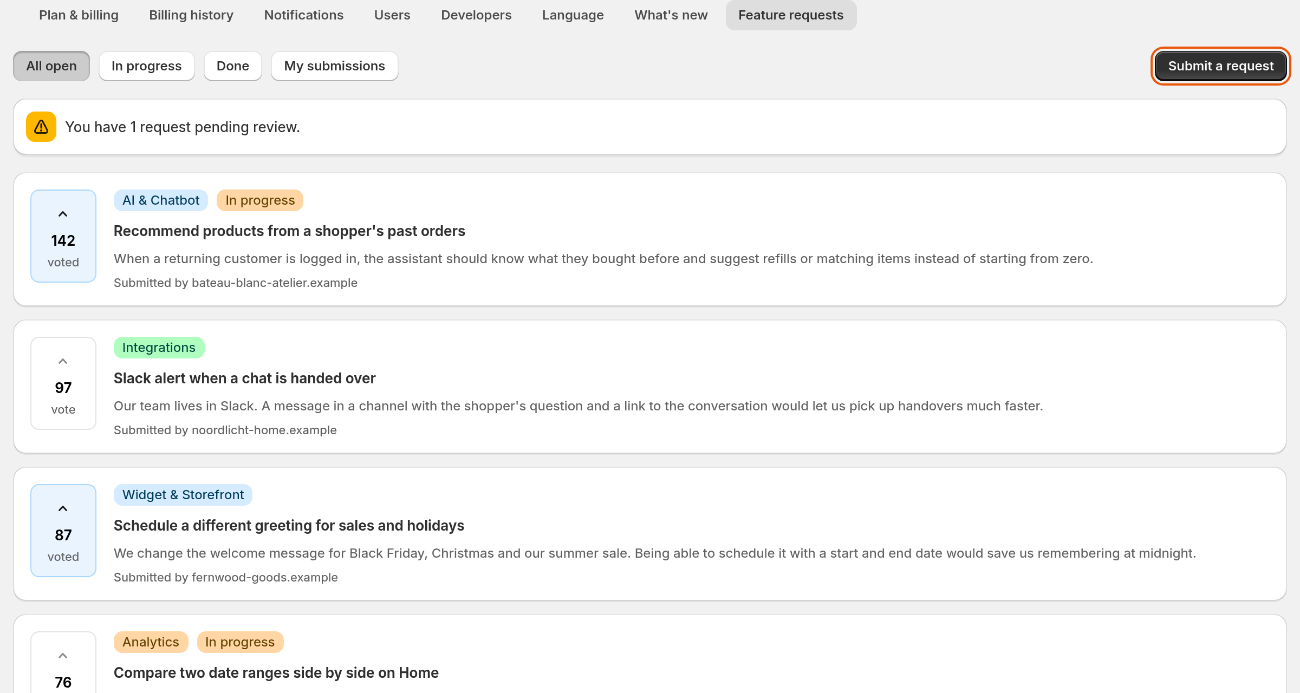Filter requests by All open
Image resolution: width=1300 pixels, height=693 pixels.
pos(52,66)
